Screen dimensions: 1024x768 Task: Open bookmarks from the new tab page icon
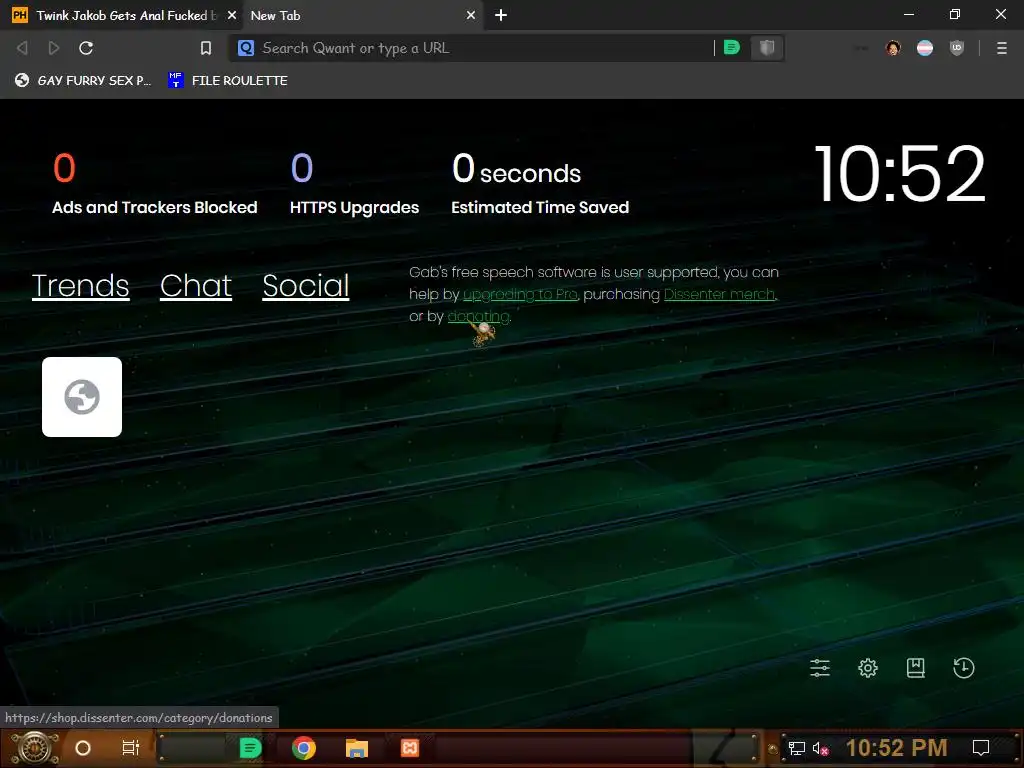click(916, 667)
